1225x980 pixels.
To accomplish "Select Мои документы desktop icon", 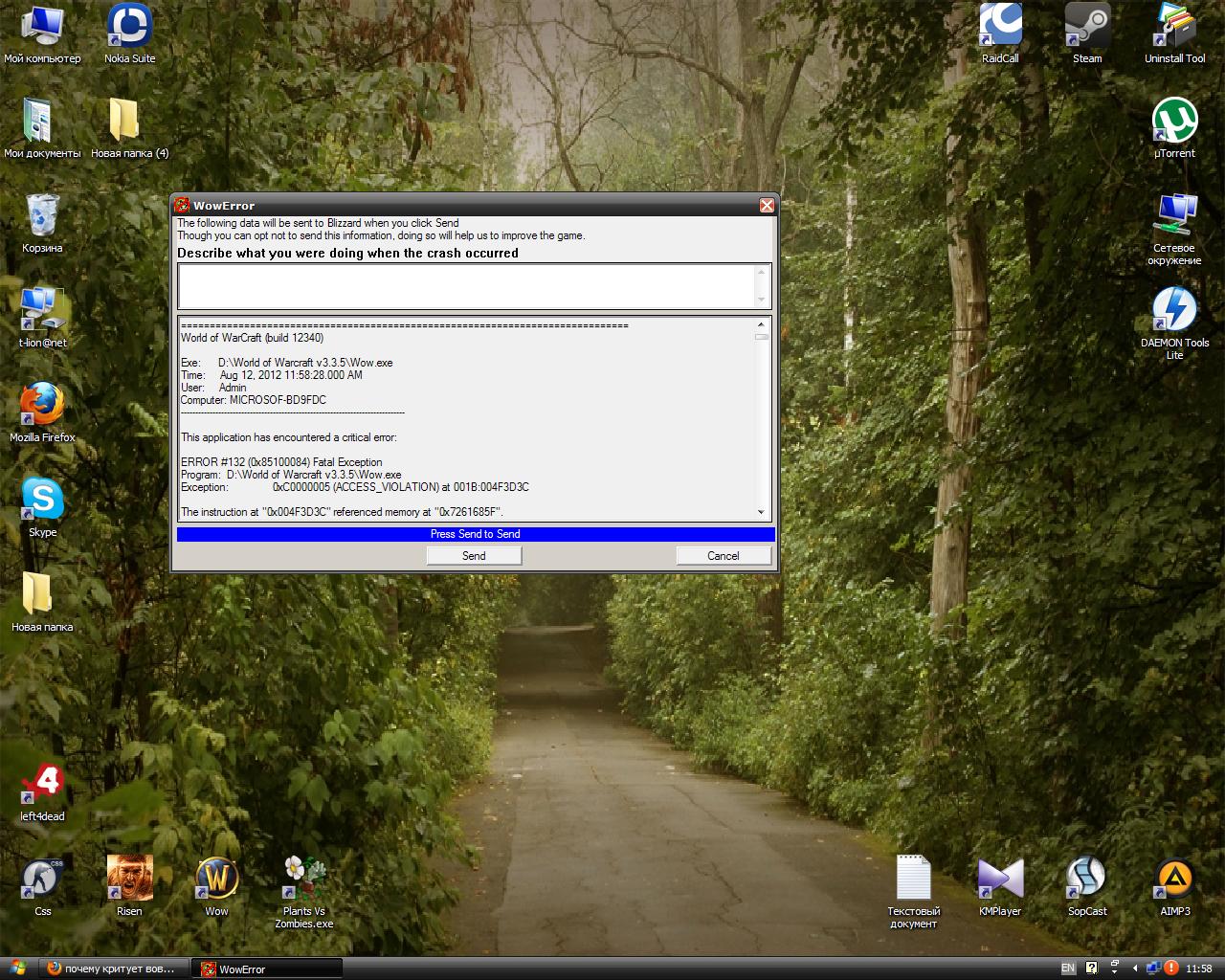I will click(42, 129).
